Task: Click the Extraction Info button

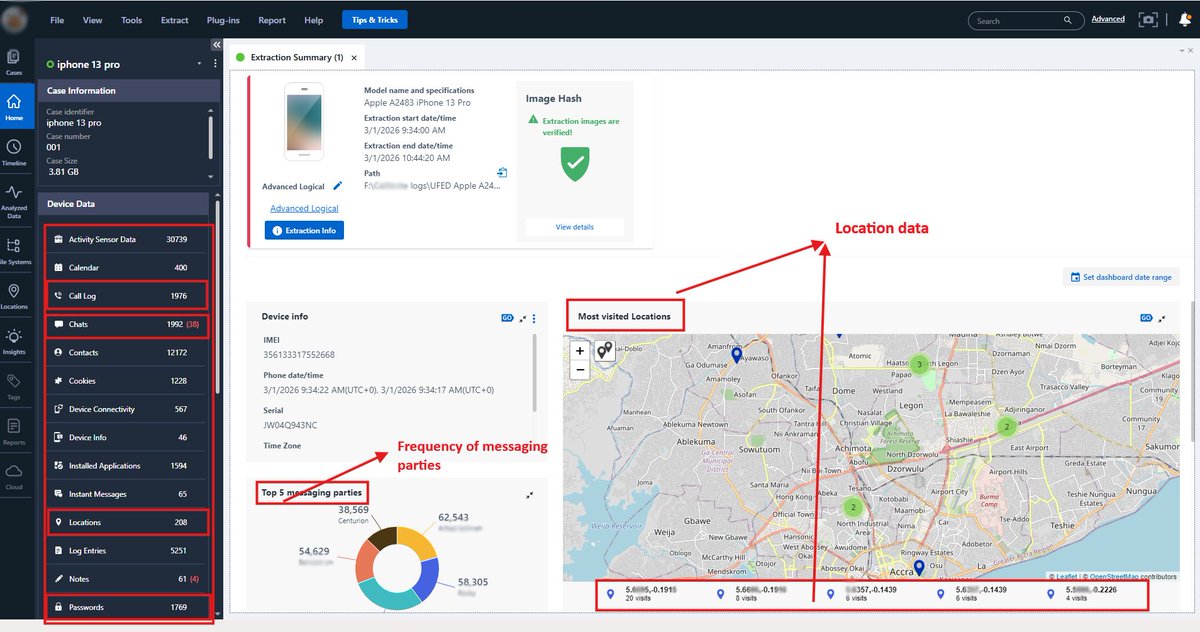Action: tap(305, 230)
